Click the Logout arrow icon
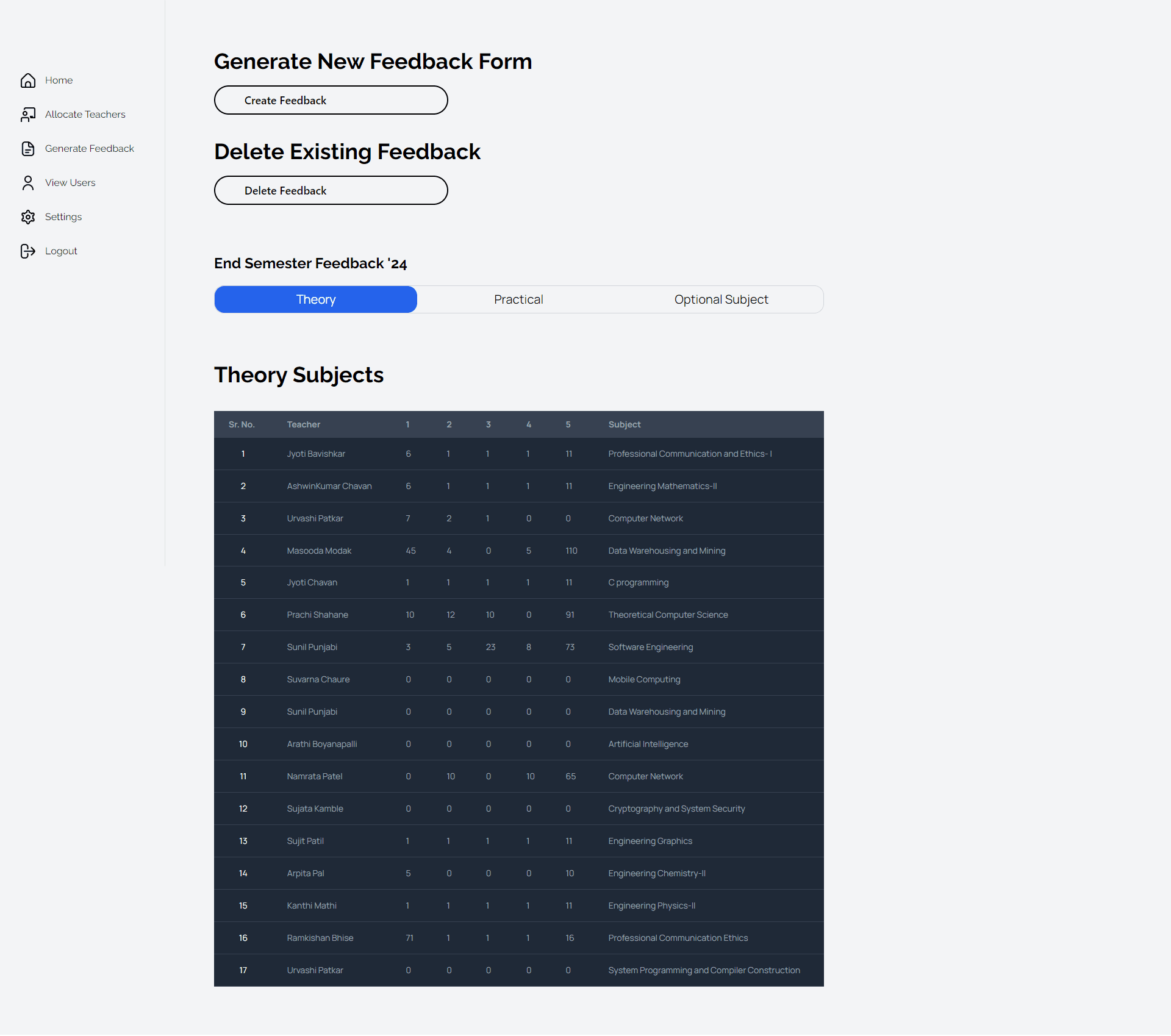 [x=28, y=251]
